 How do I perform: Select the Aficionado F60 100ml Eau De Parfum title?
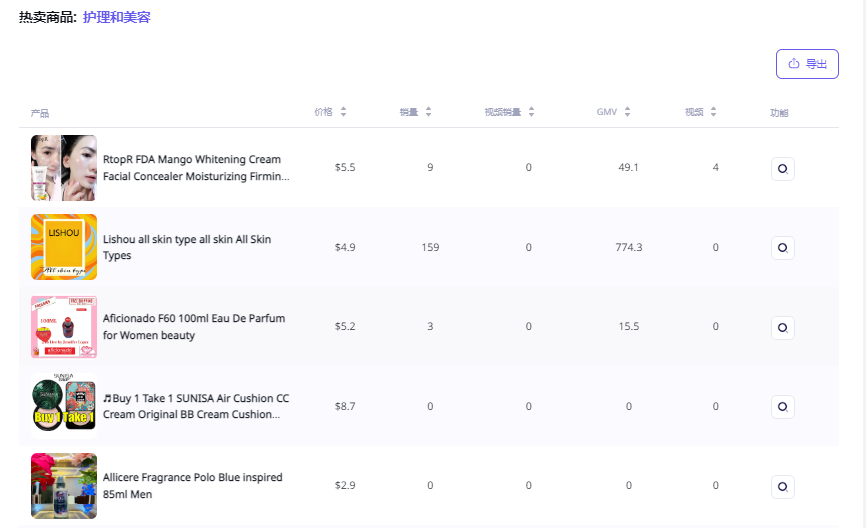click(194, 326)
